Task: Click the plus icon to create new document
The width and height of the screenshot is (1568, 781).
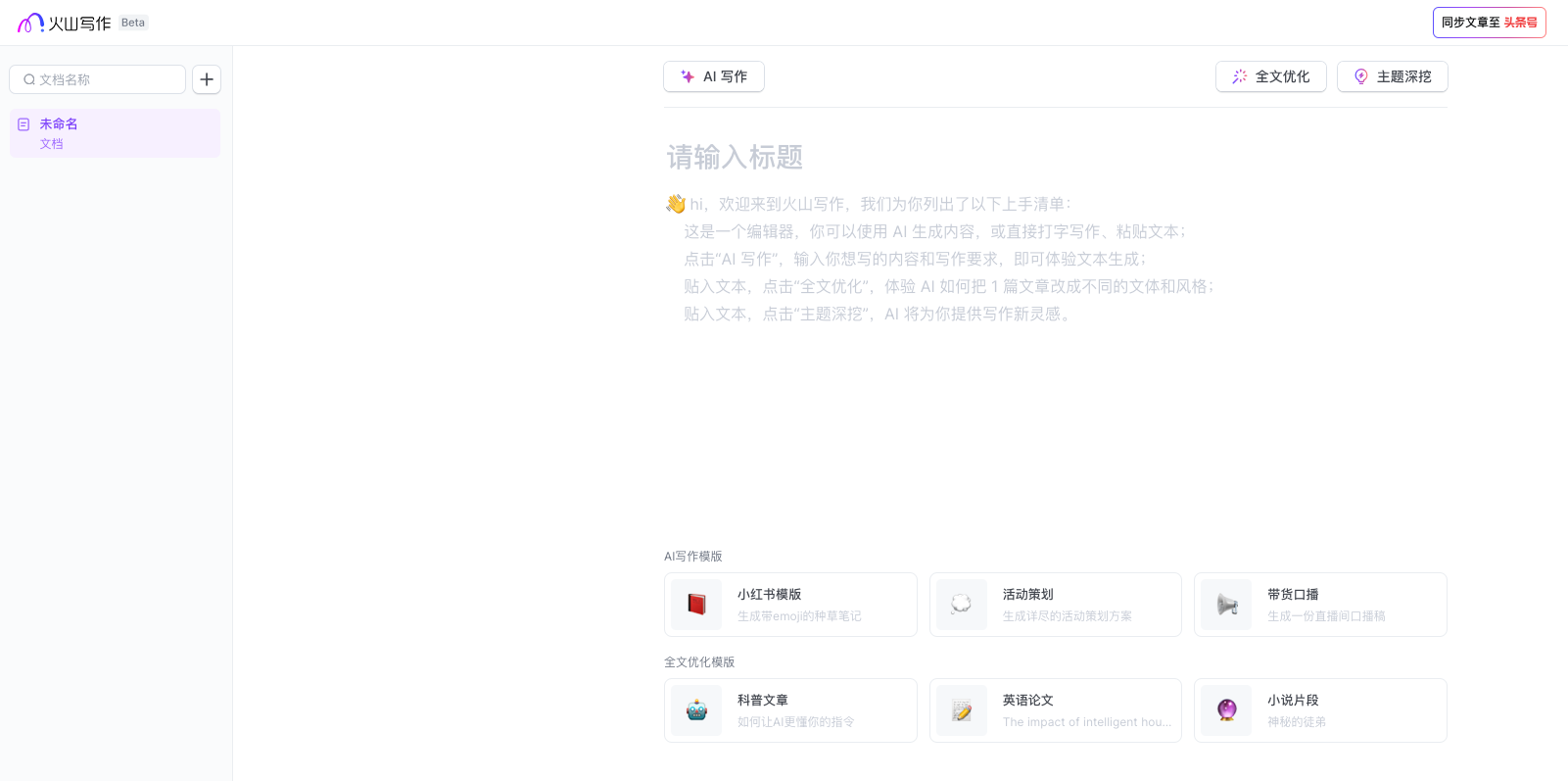Action: (x=207, y=79)
